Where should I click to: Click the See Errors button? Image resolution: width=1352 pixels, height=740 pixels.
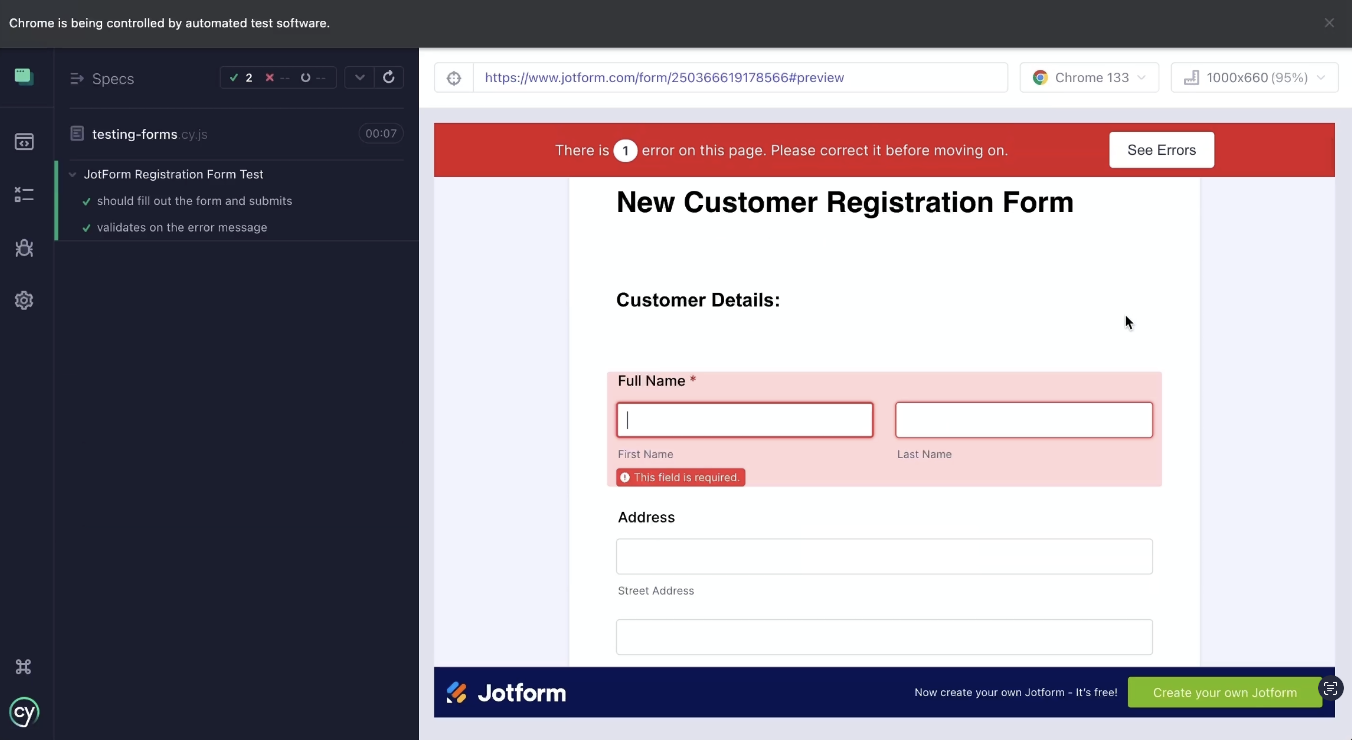point(1161,150)
